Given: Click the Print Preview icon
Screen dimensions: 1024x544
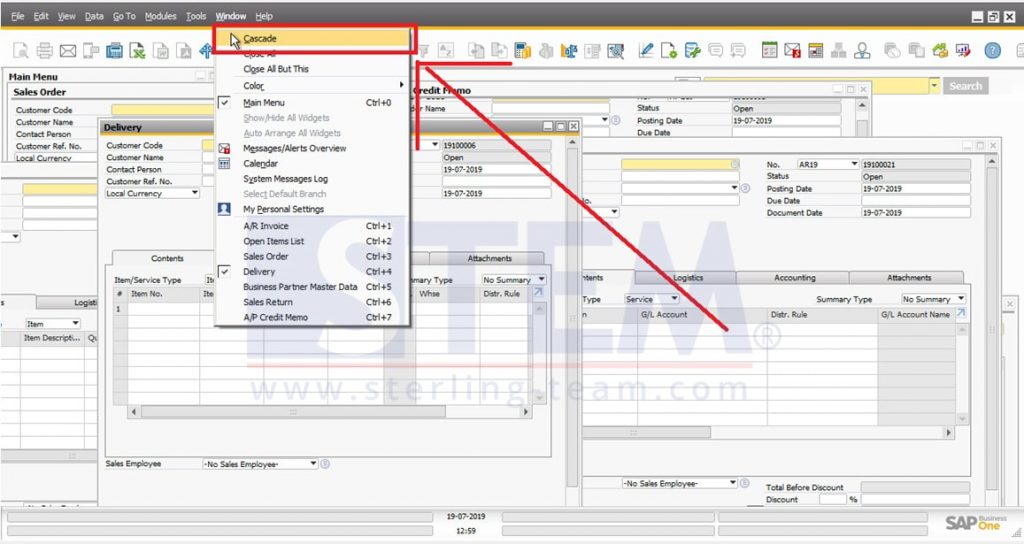Looking at the screenshot, I should tap(22, 51).
